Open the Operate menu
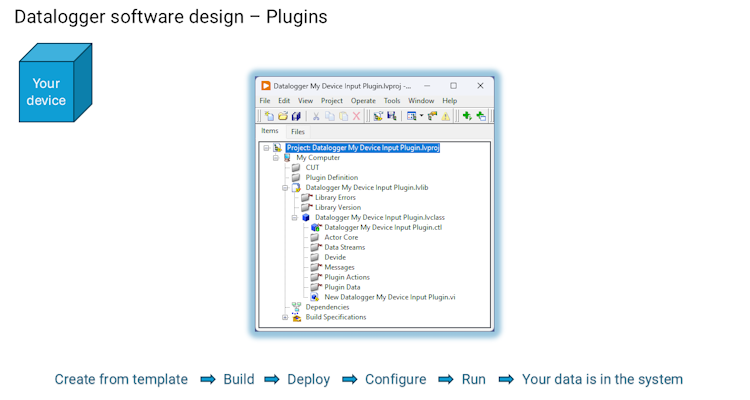Image resolution: width=750 pixels, height=400 pixels. (x=363, y=101)
